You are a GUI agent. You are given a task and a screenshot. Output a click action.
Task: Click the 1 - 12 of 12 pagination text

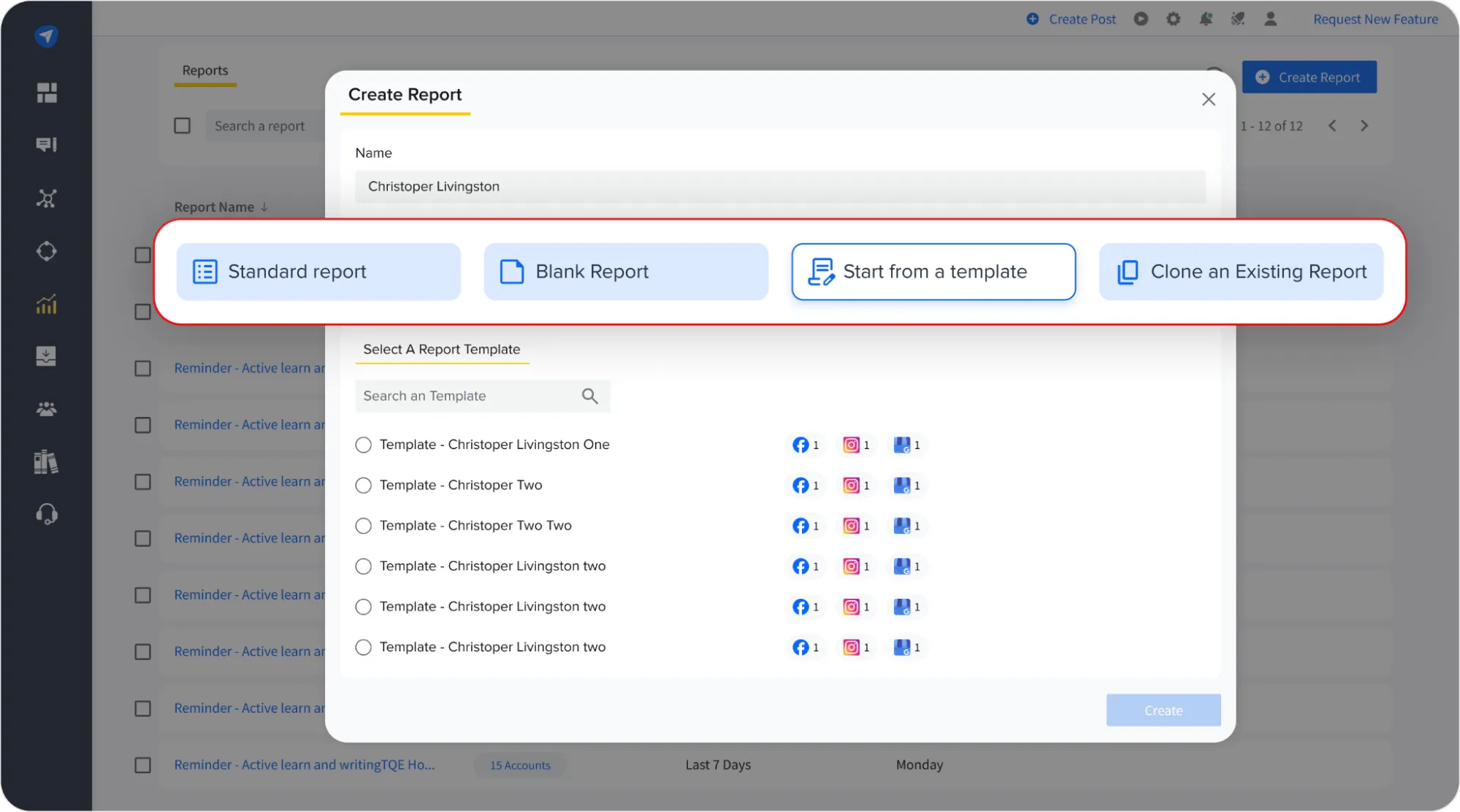1272,126
